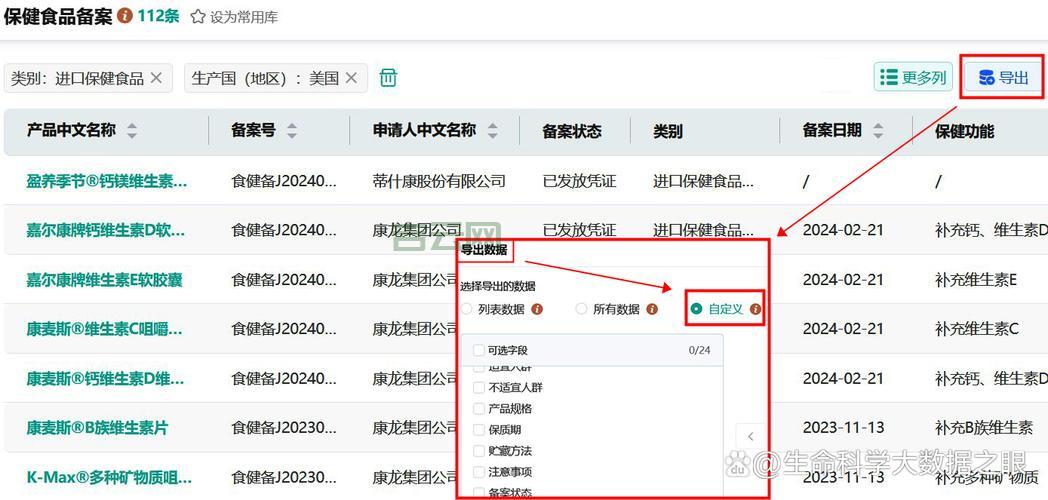Check the 注意事项 field checkbox
Image resolution: width=1048 pixels, height=500 pixels.
[x=479, y=472]
